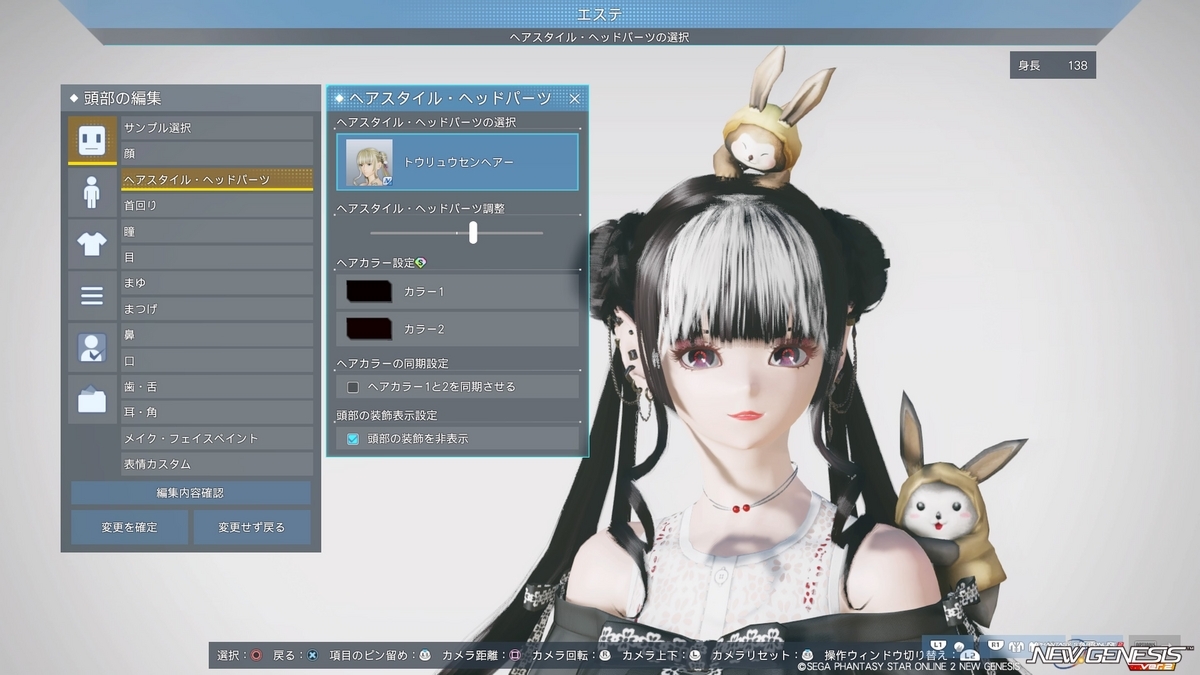Click the 頭部の編集 panel title

tap(122, 98)
